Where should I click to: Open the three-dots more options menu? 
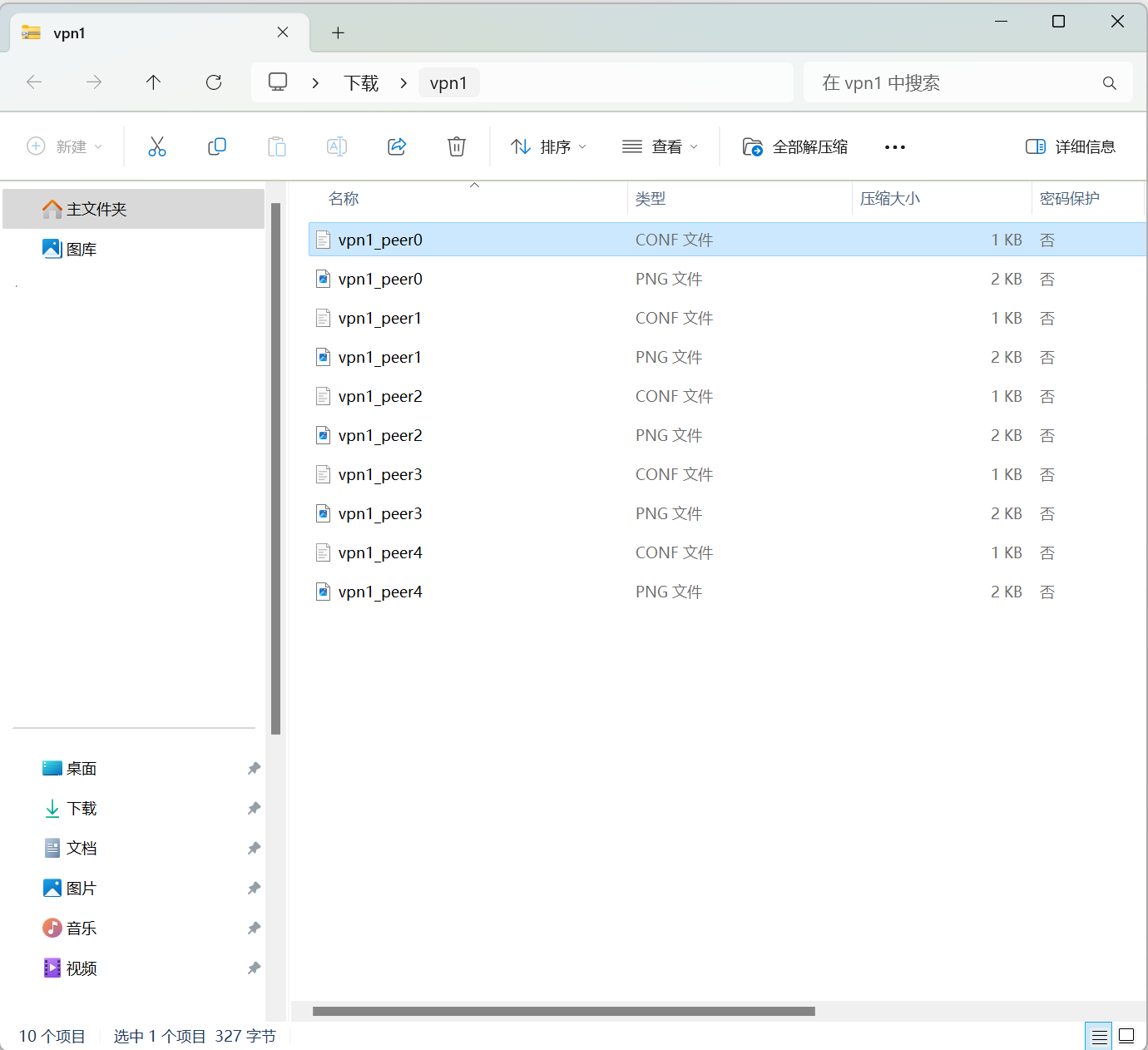click(895, 147)
